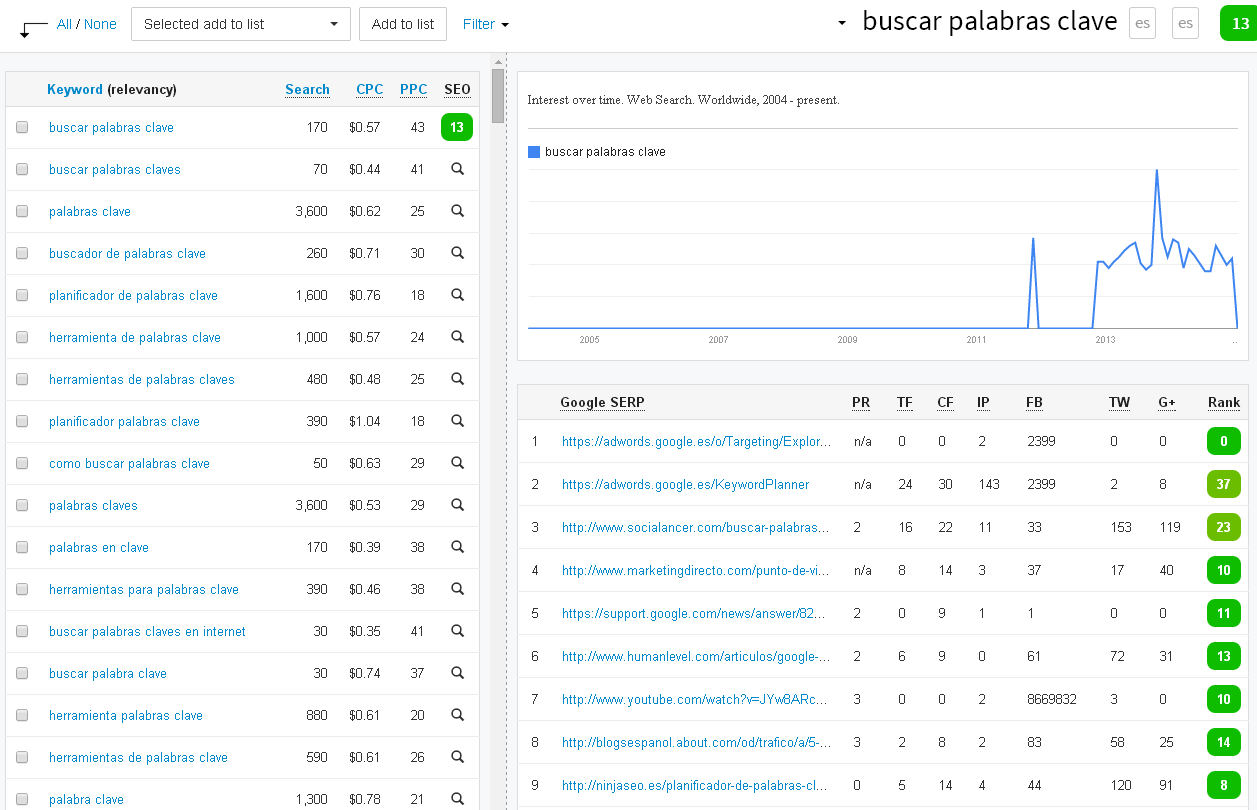This screenshot has height=810, width=1257.
Task: Click the magnifier icon for 'palabras en clave'
Action: coord(457,547)
